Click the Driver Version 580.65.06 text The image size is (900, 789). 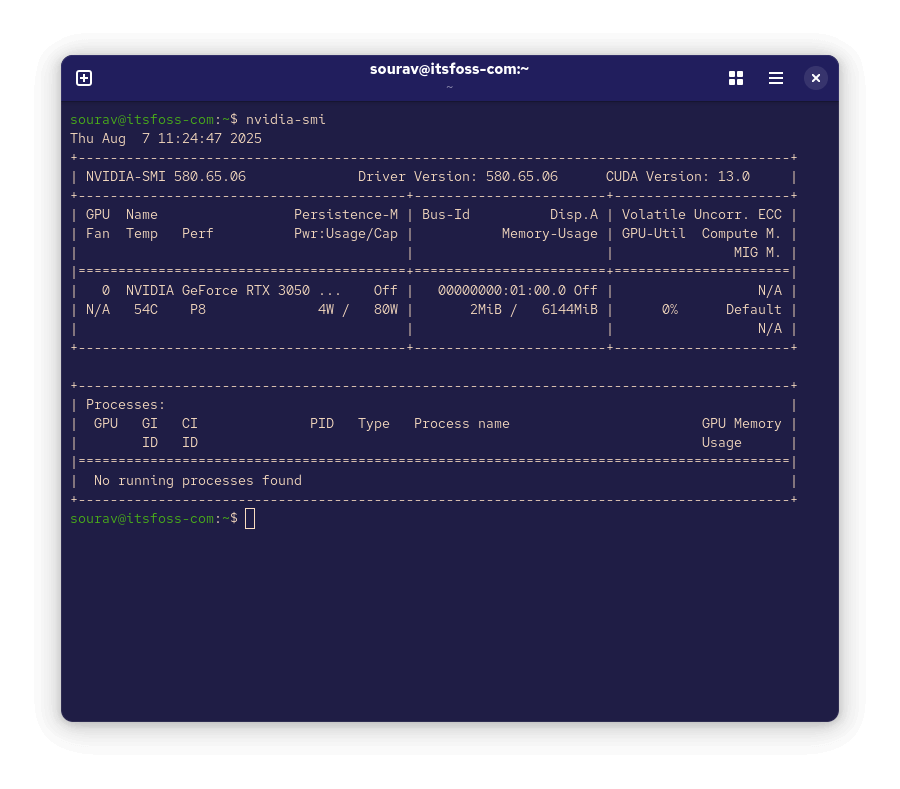(457, 177)
